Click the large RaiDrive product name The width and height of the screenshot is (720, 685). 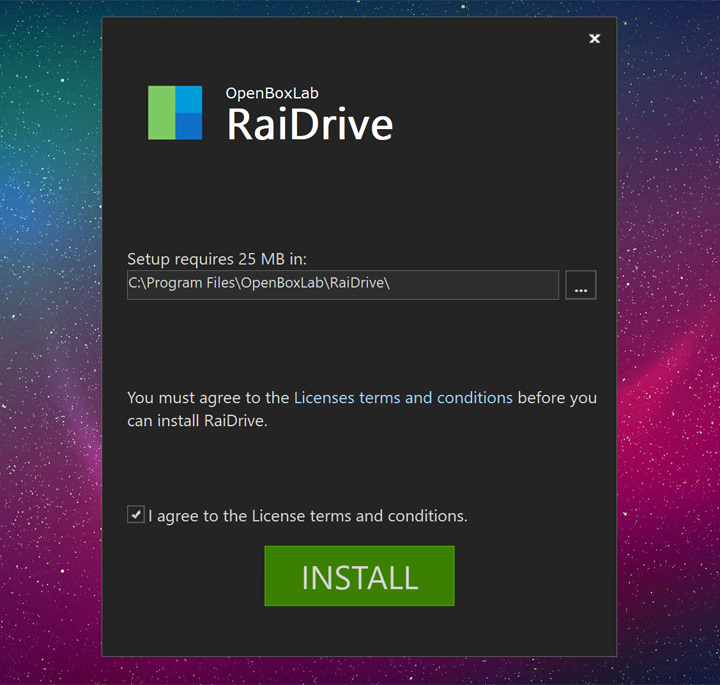[310, 124]
